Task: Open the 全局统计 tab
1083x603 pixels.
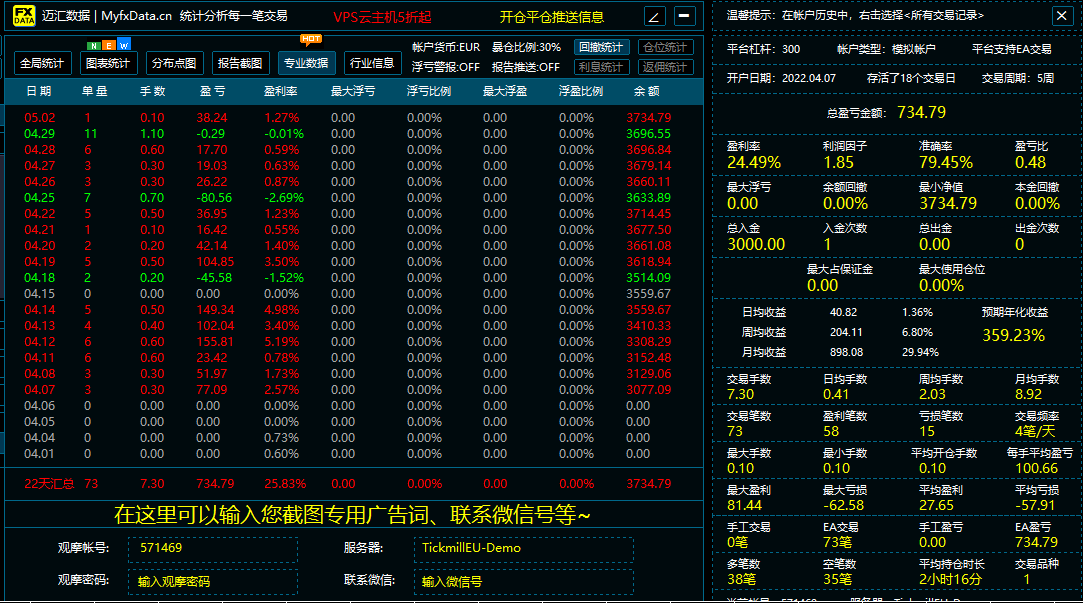Action: click(x=41, y=63)
